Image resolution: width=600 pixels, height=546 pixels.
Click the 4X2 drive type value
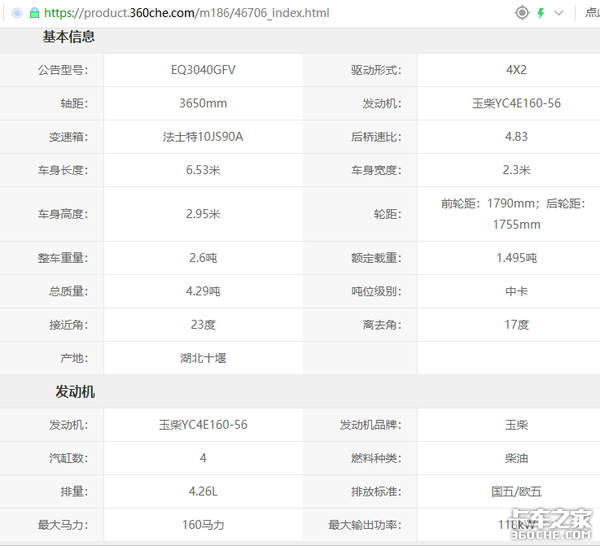click(x=516, y=70)
